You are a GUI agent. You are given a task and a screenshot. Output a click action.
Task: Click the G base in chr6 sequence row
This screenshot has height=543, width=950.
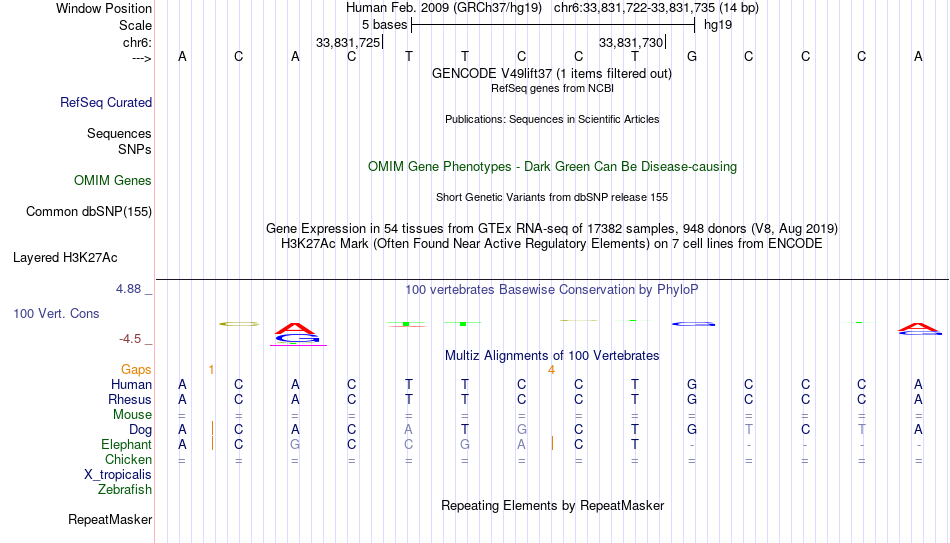pyautogui.click(x=692, y=56)
